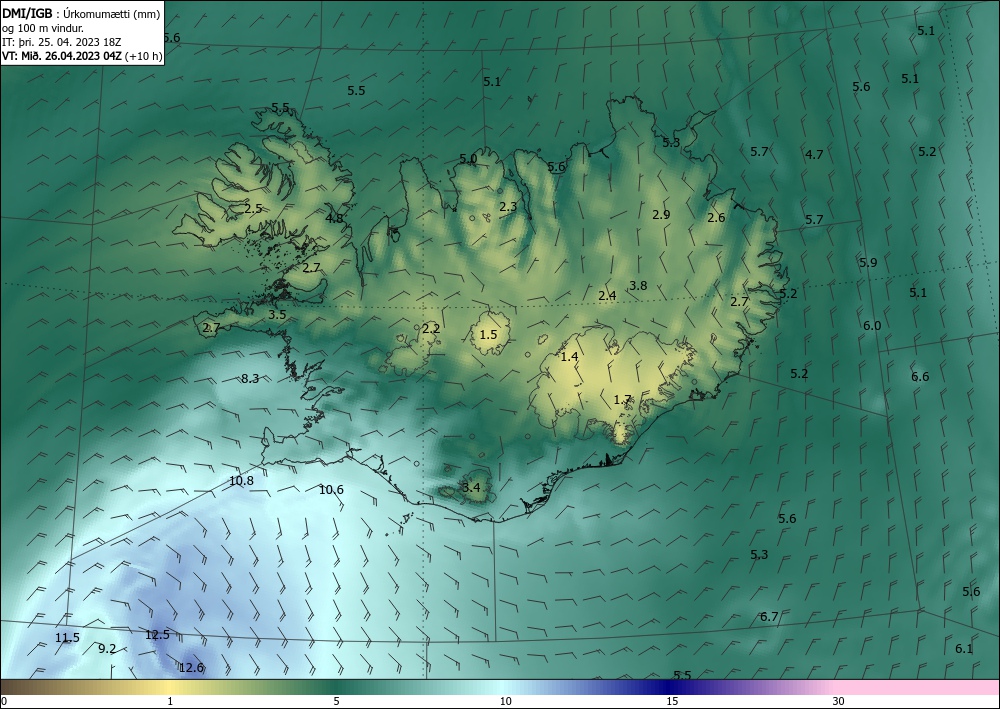The image size is (1000, 709).
Task: Click the 1.7 value on the large glacier
Action: (622, 400)
